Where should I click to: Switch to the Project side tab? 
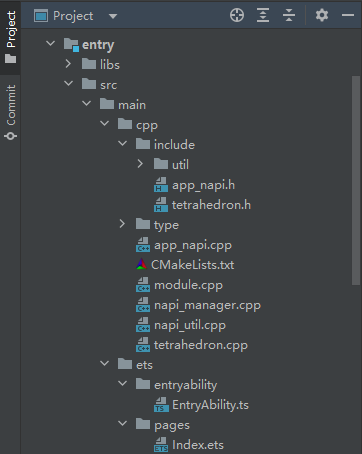tap(11, 37)
